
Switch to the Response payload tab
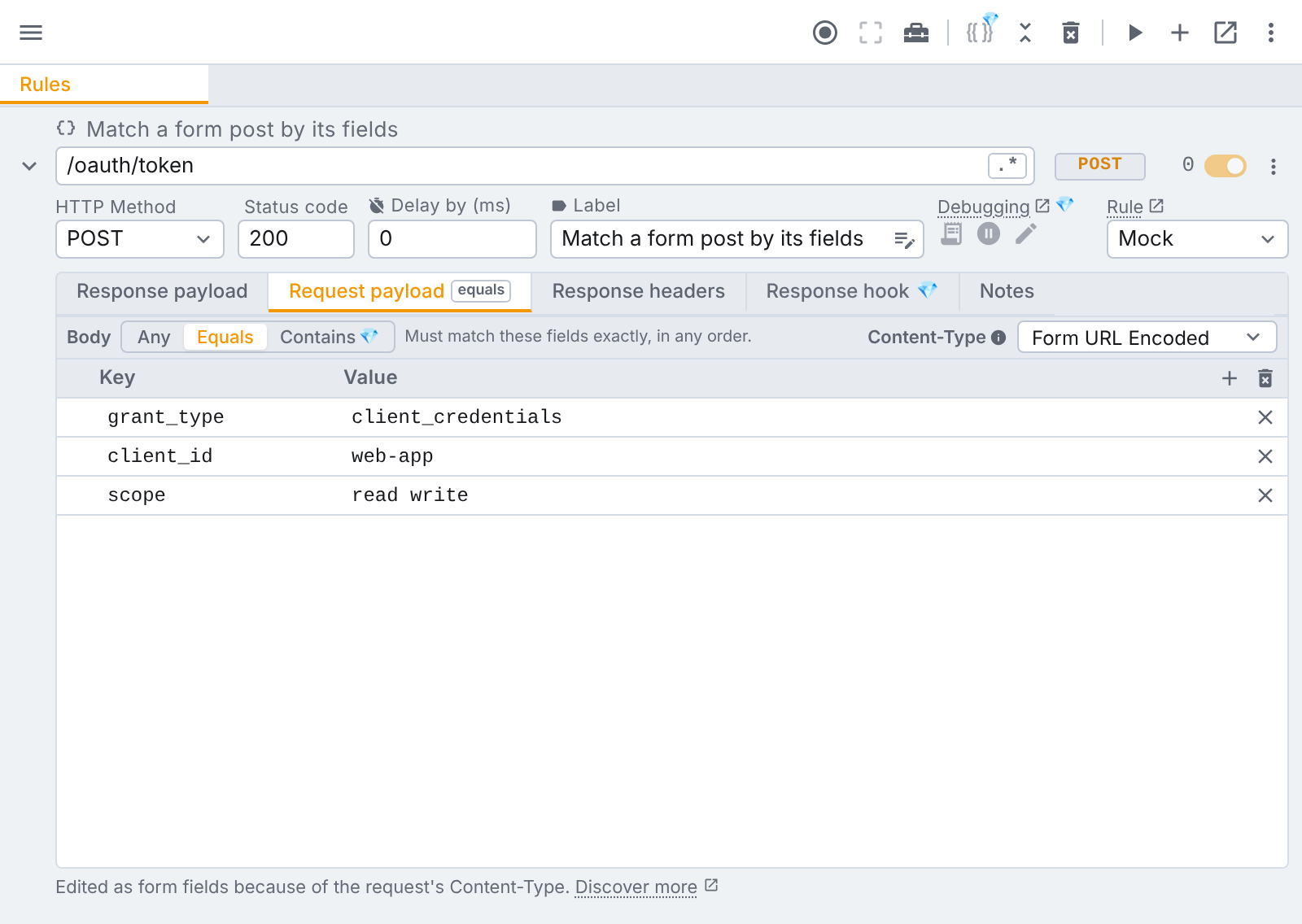pos(162,291)
